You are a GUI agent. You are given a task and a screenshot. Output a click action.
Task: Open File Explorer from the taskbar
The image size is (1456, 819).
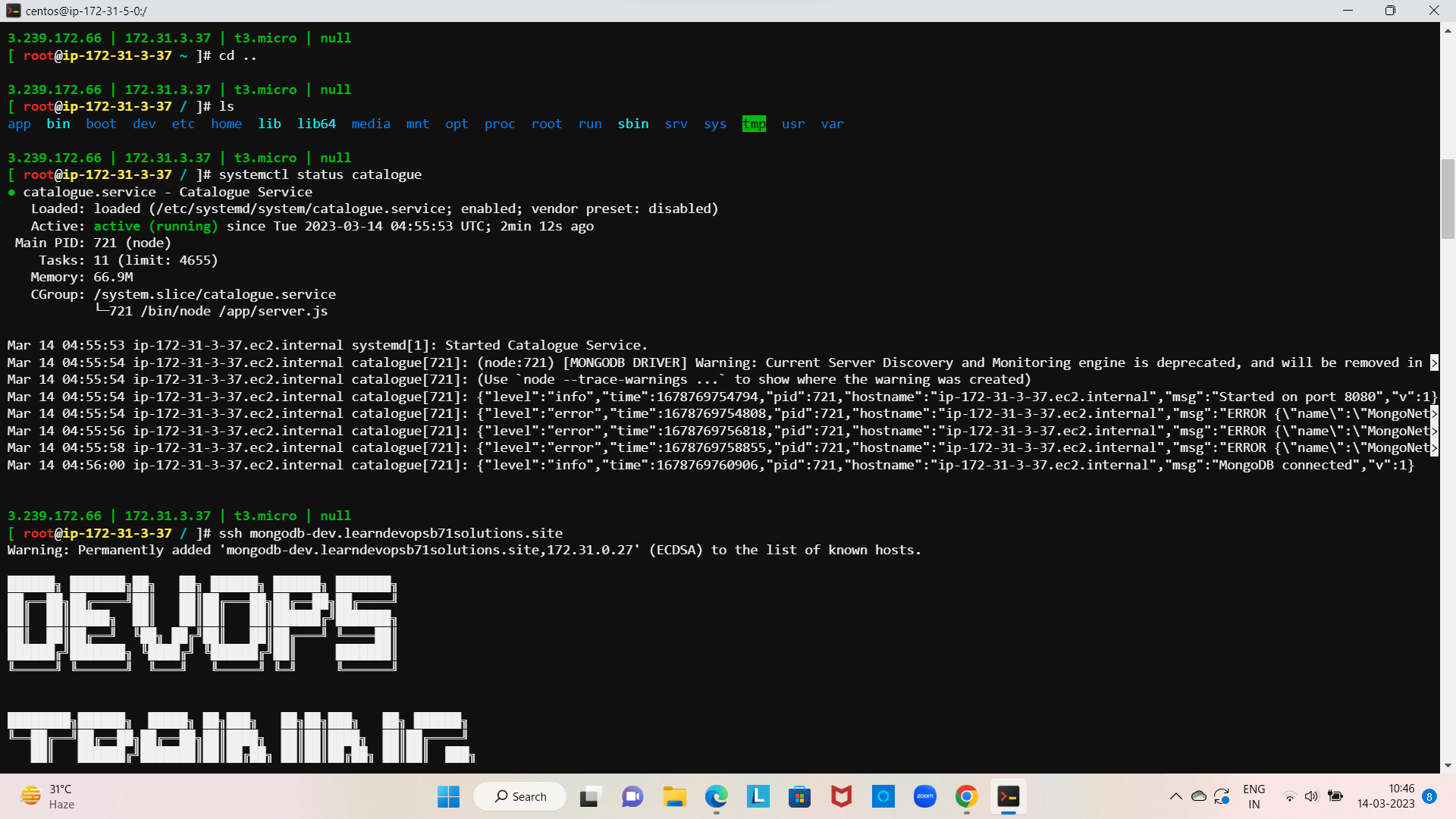click(x=675, y=796)
